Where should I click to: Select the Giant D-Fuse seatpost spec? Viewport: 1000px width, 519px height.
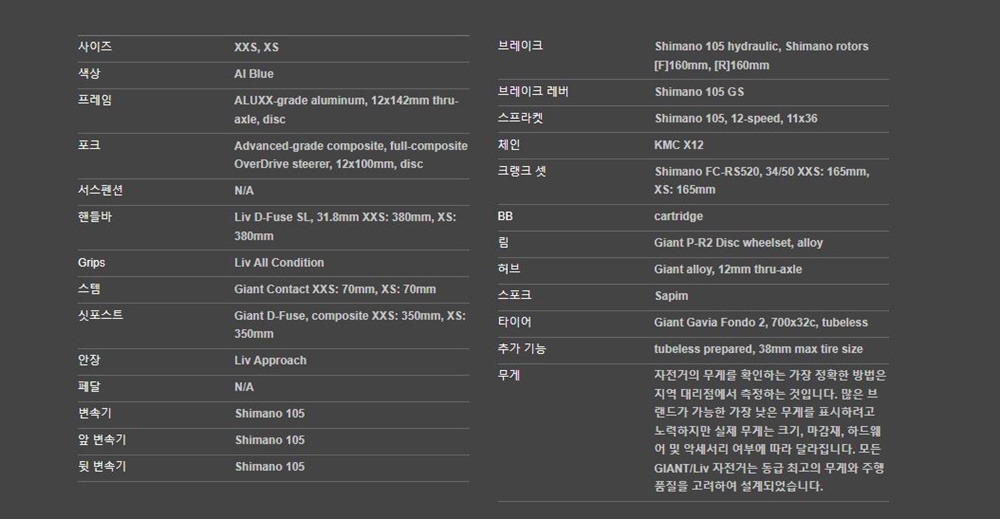349,325
